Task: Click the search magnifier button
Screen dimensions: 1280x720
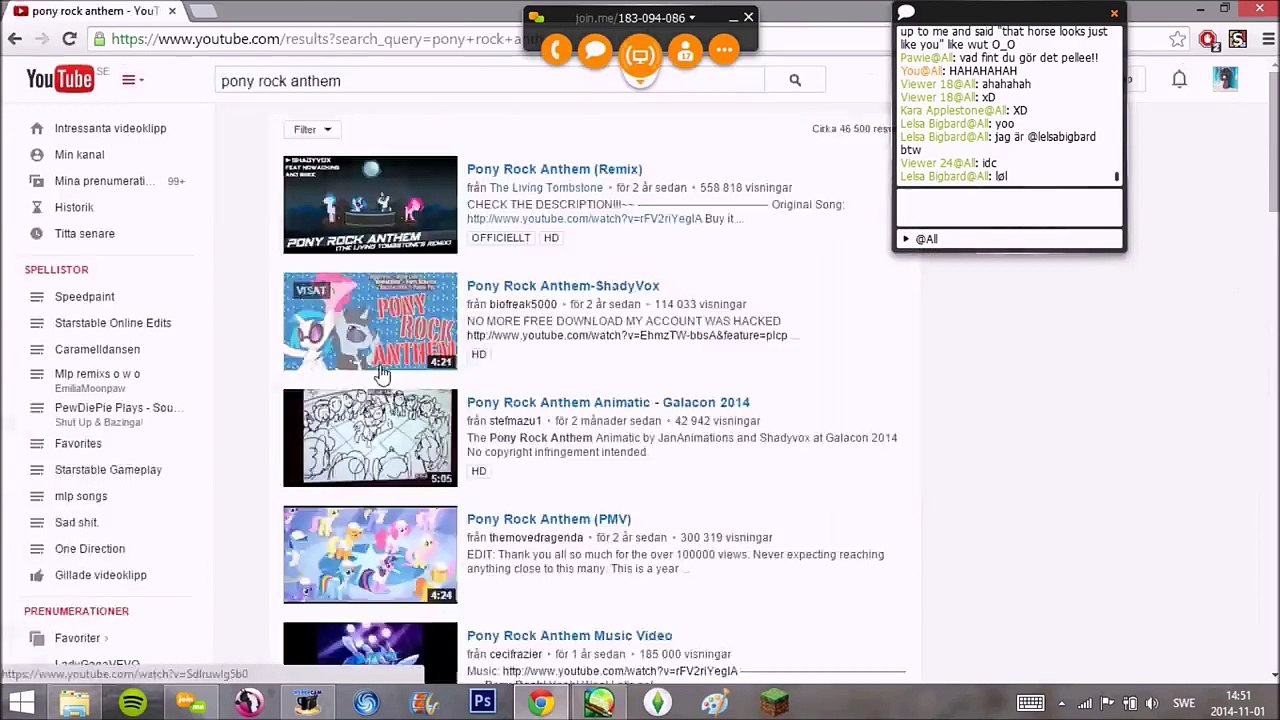Action: click(795, 80)
